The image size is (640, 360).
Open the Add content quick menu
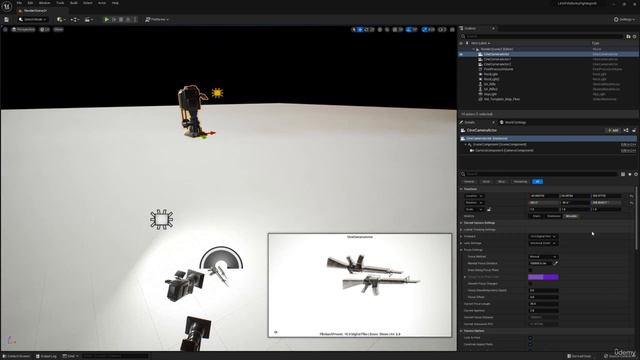pyautogui.click(x=61, y=19)
